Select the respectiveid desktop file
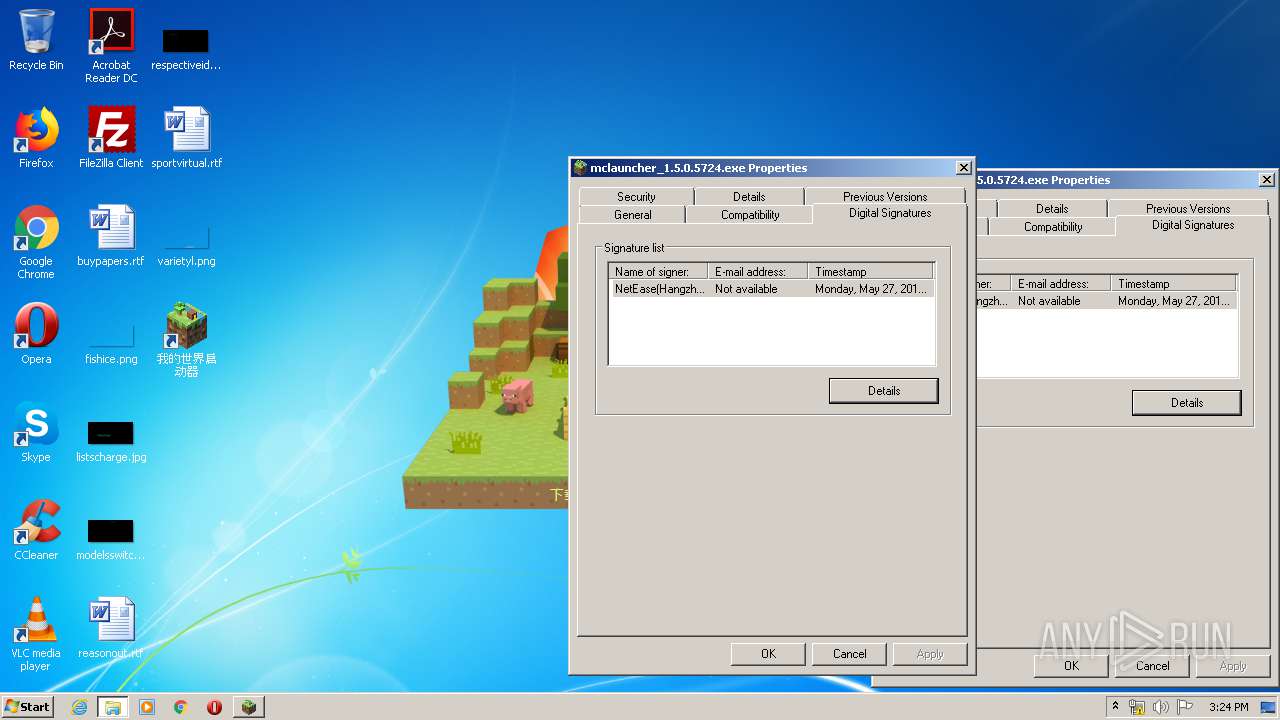Screen dimensions: 1280x720 pos(186,46)
